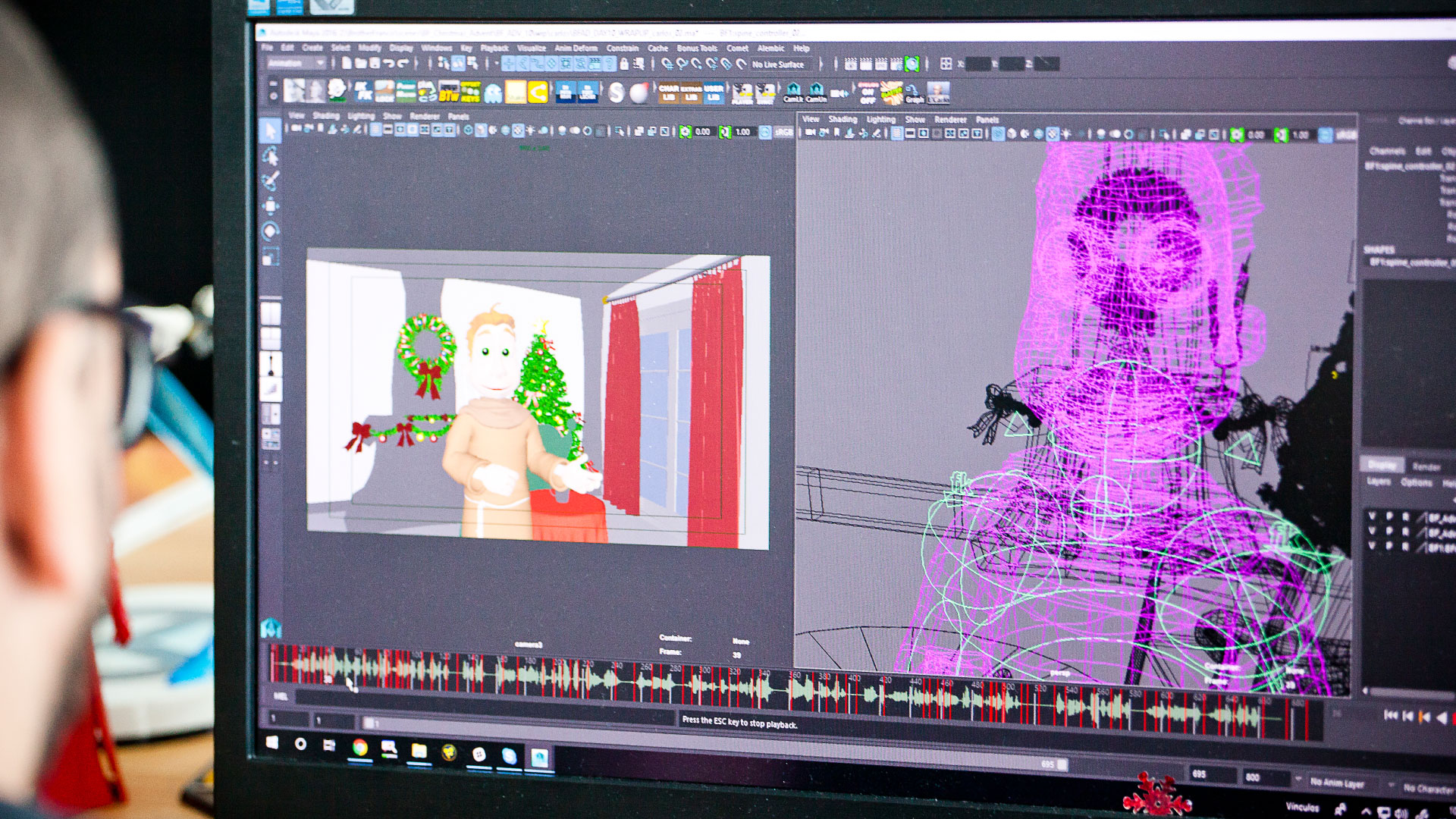The image size is (1456, 819).
Task: Pick the Lasso select tool
Action: (270, 156)
